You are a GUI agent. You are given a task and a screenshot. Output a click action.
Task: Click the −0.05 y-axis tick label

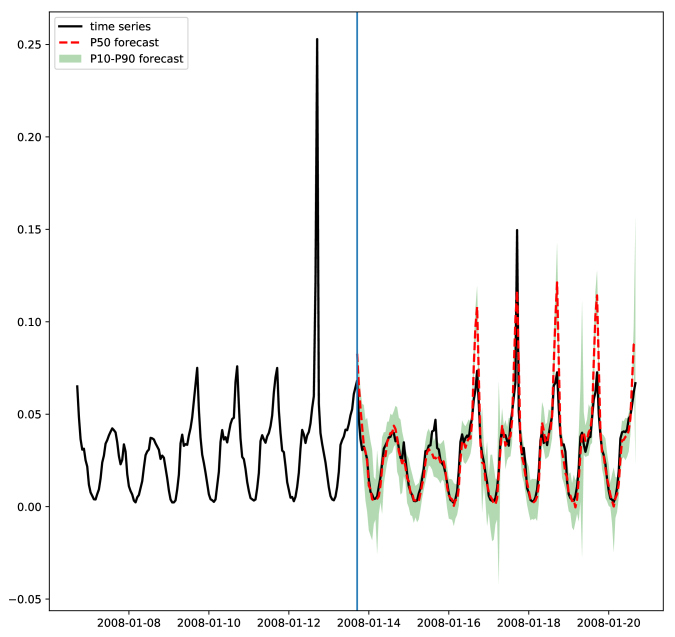tap(26, 599)
